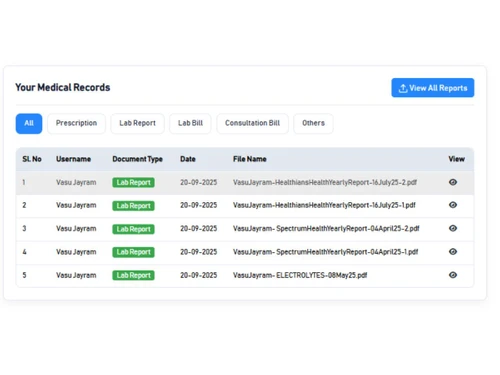The width and height of the screenshot is (500, 375).
Task: Click the Date column header
Action: [188, 159]
